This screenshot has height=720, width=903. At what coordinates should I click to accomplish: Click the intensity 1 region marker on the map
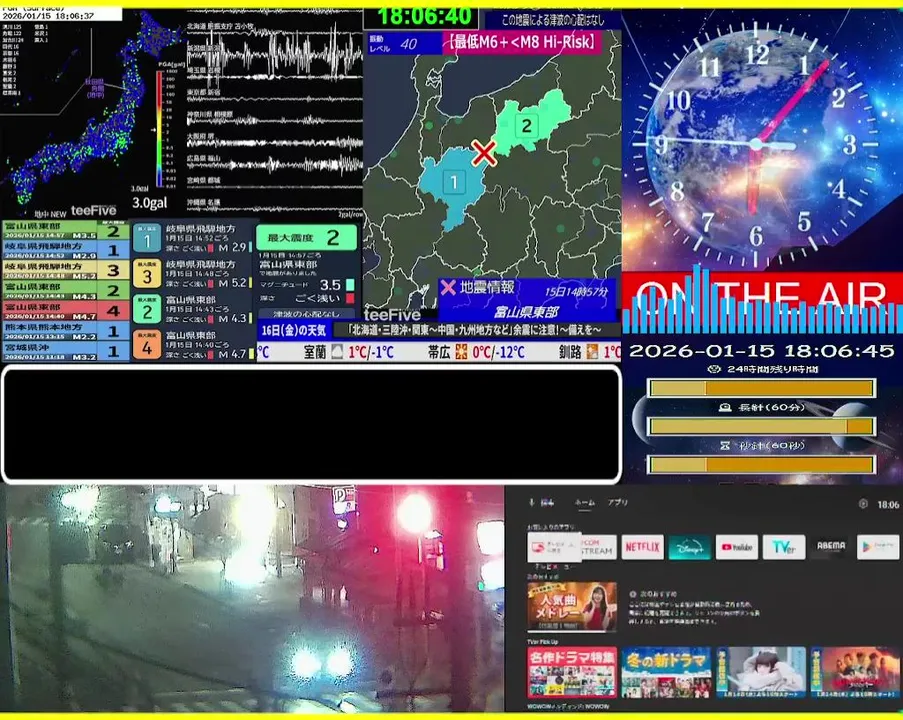click(x=454, y=182)
